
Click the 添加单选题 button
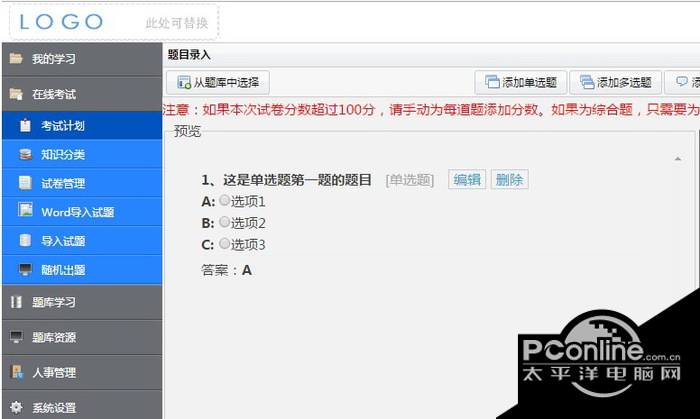click(521, 82)
